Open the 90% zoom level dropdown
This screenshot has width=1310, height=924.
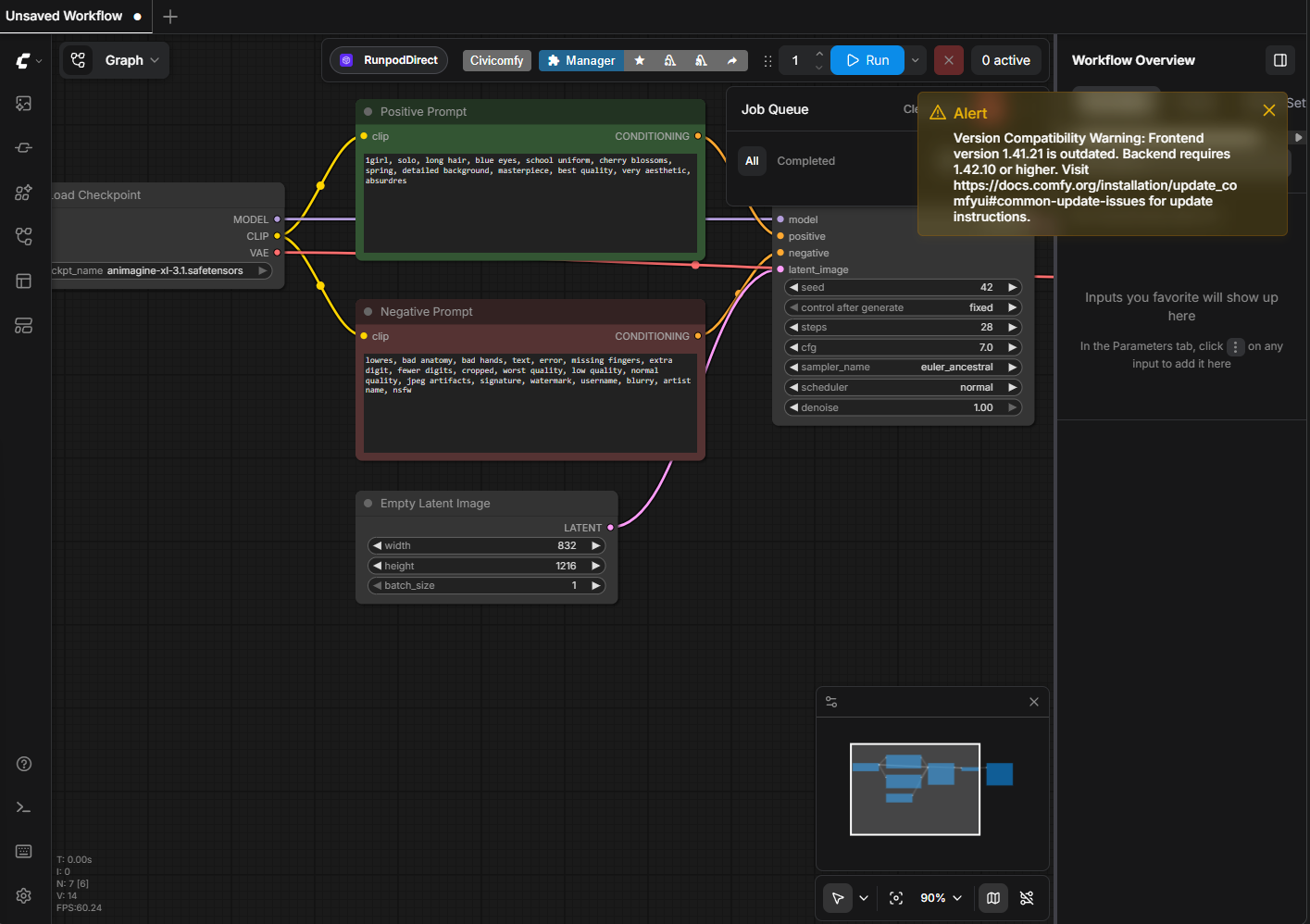tap(941, 898)
